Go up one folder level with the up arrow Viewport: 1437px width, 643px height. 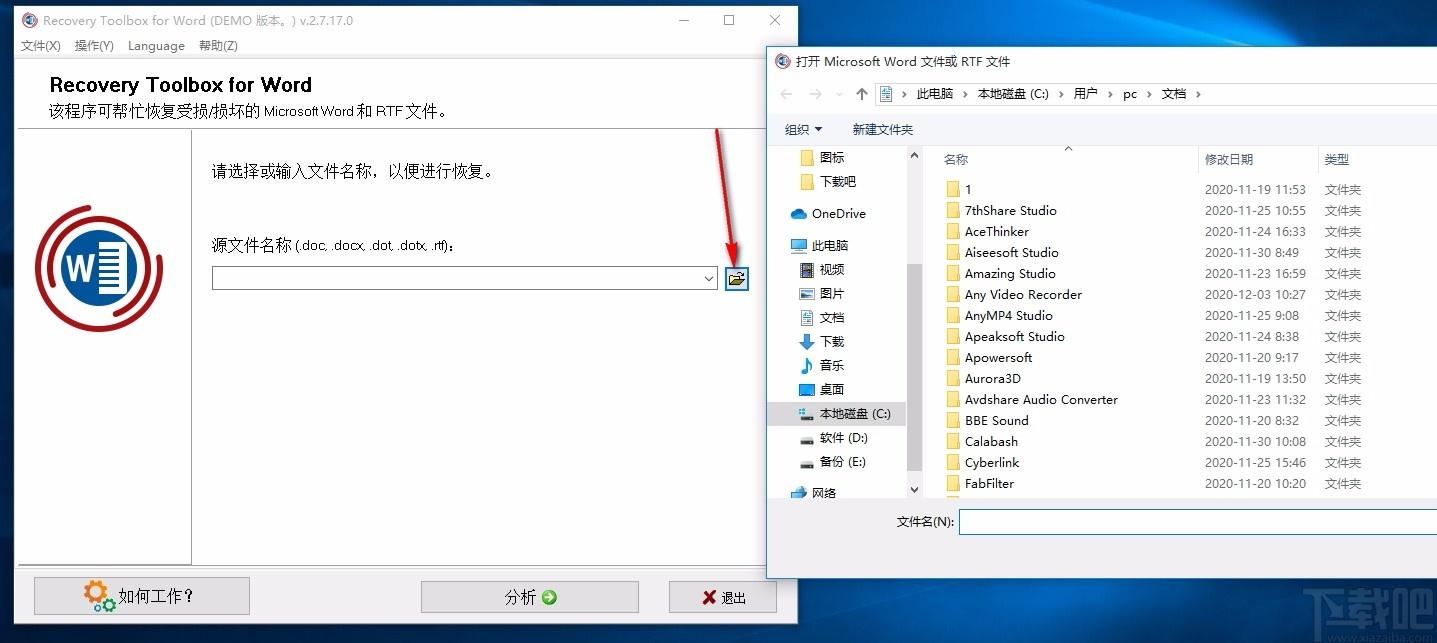(862, 94)
